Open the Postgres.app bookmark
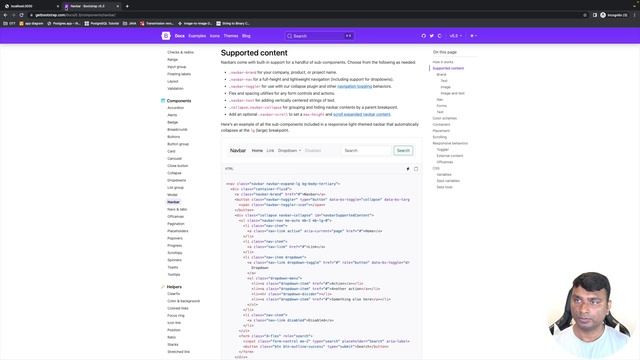Image resolution: width=640 pixels, height=360 pixels. (x=64, y=23)
